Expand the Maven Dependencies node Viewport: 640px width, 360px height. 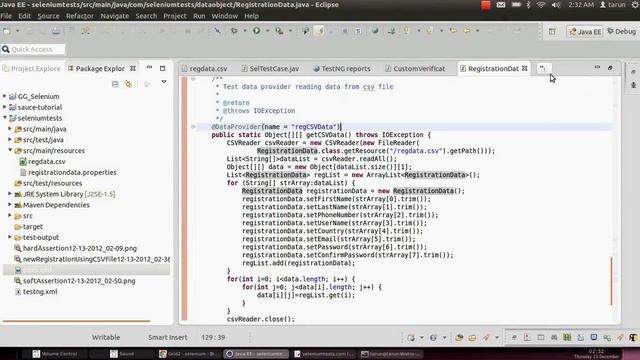pos(10,204)
